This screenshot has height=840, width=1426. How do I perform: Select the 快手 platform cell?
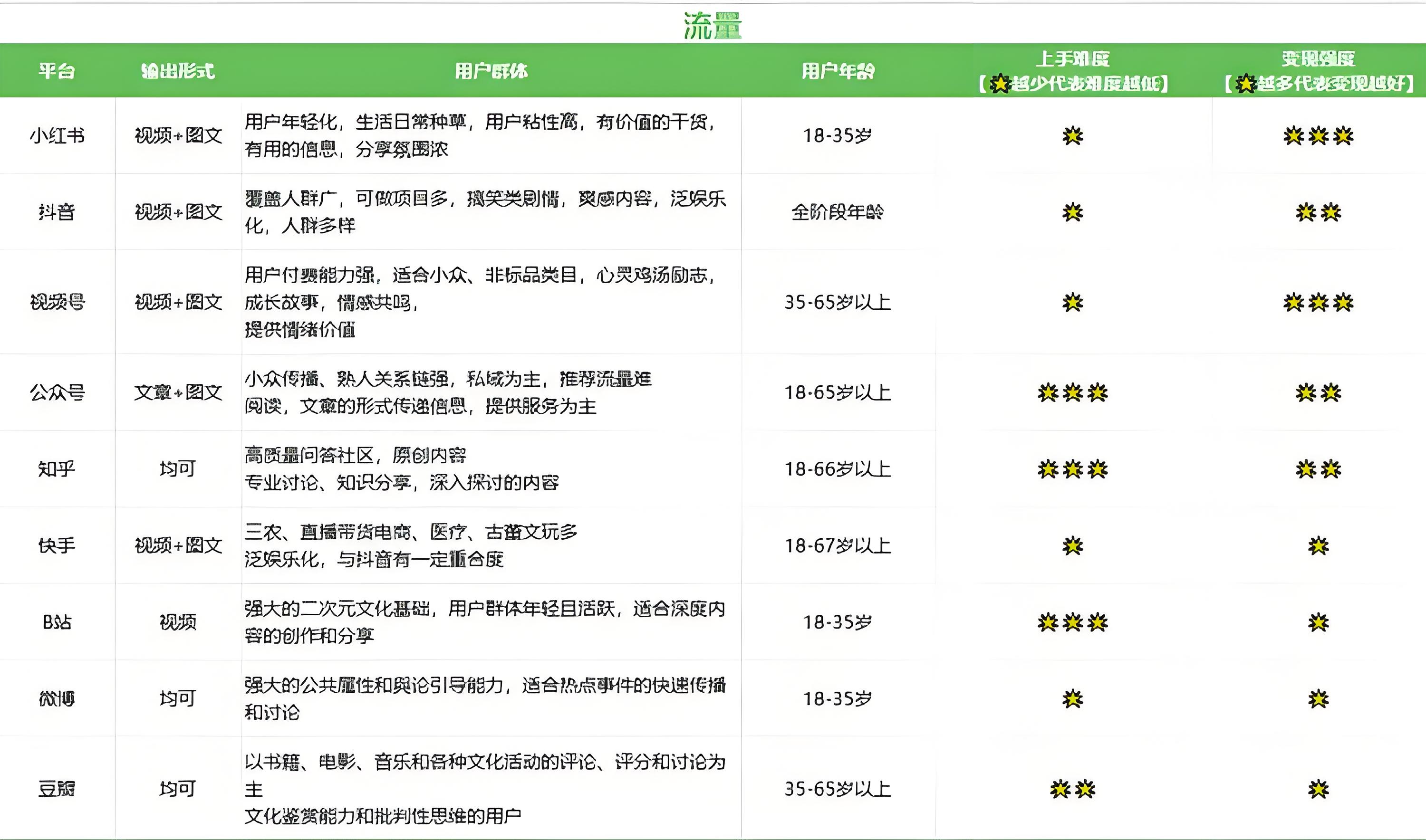57,545
